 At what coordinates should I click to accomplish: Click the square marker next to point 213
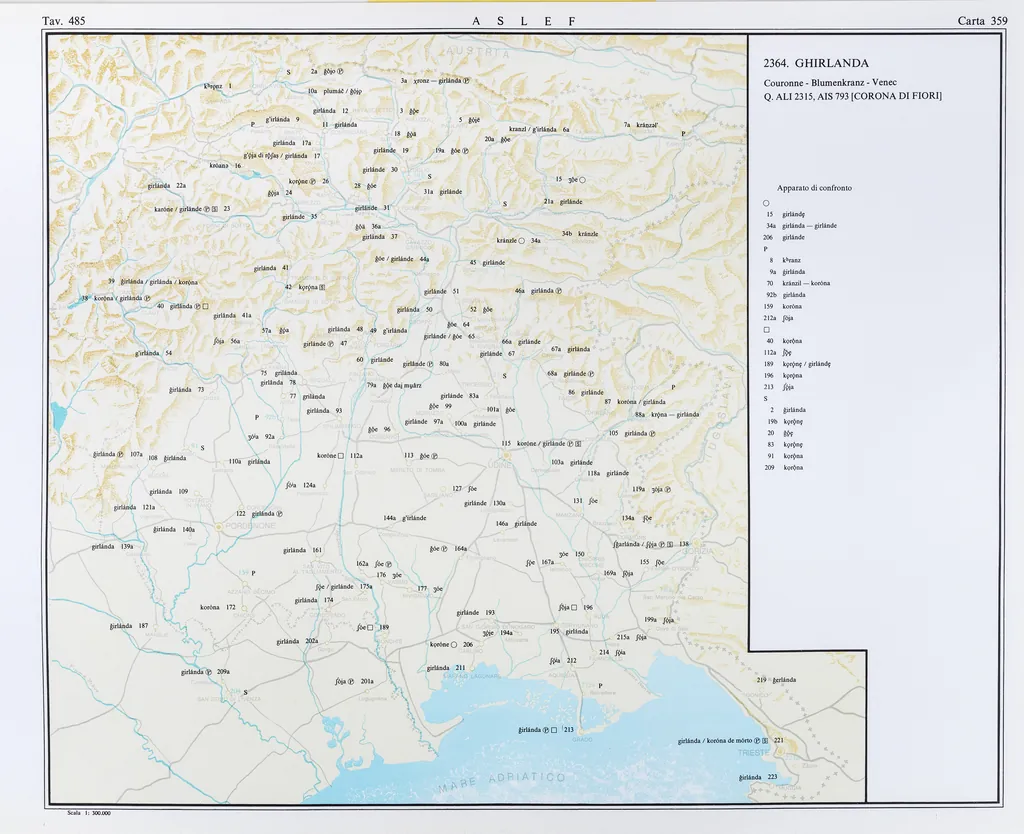pos(554,731)
